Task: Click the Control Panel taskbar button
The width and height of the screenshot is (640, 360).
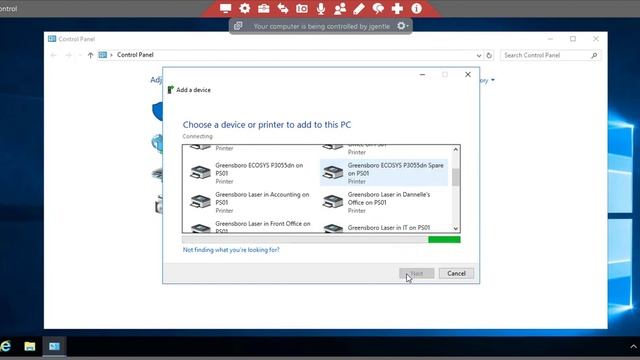Action: (x=54, y=346)
